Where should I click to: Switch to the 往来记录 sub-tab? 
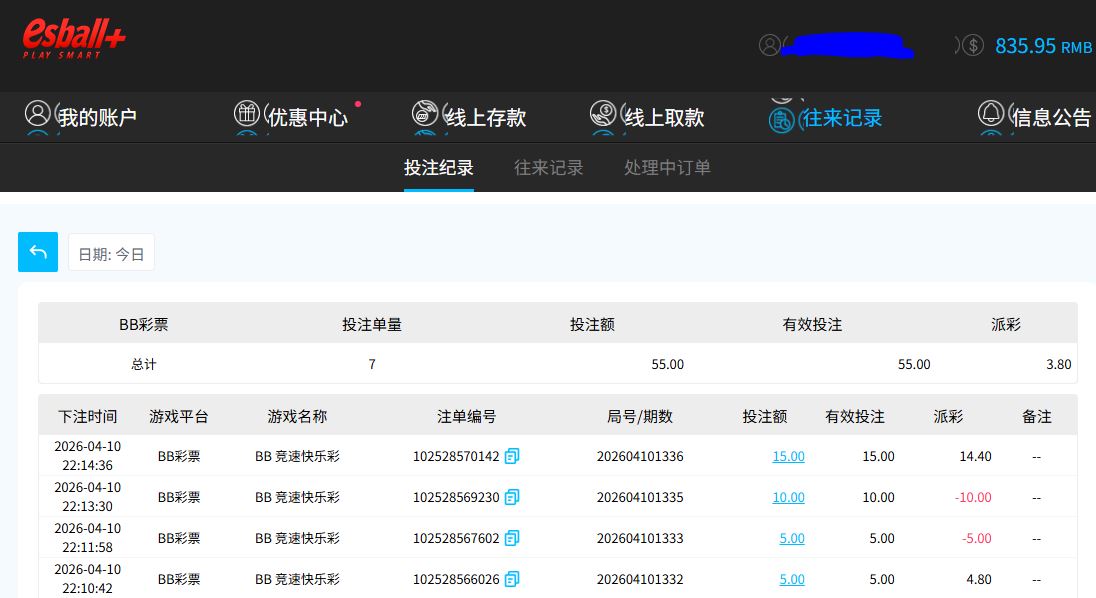pyautogui.click(x=548, y=168)
